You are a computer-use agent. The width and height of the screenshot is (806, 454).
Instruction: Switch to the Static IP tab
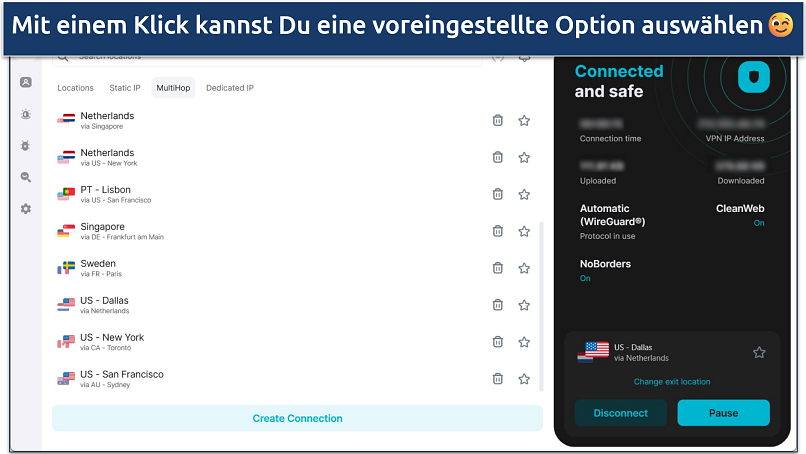click(125, 88)
